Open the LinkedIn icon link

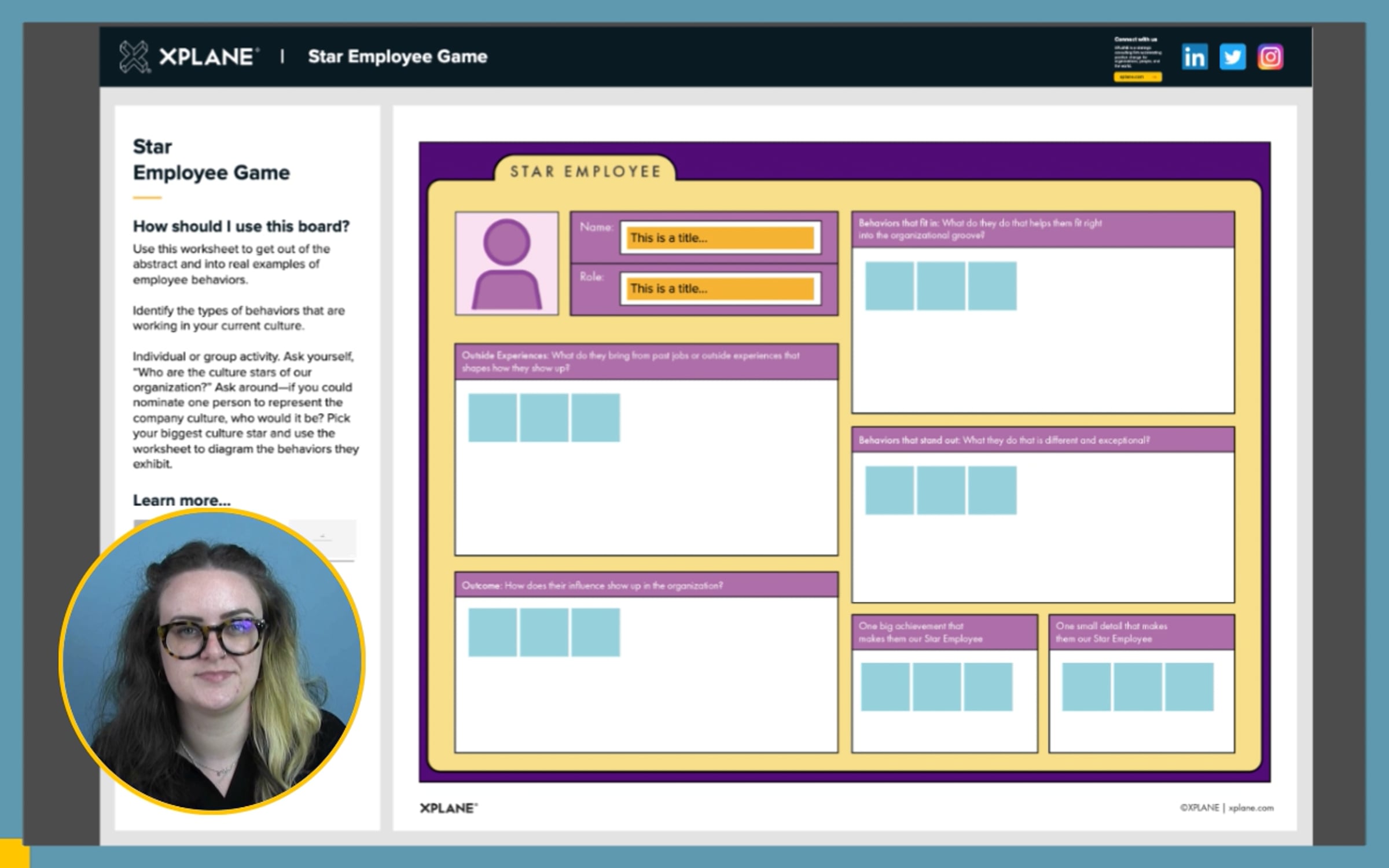tap(1194, 57)
